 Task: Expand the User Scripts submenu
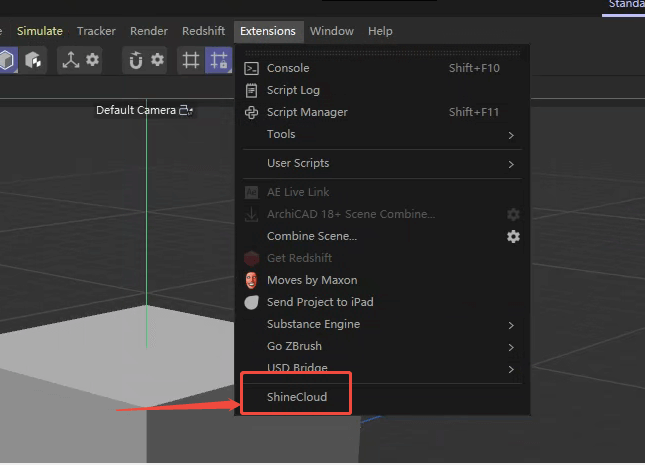[x=382, y=163]
